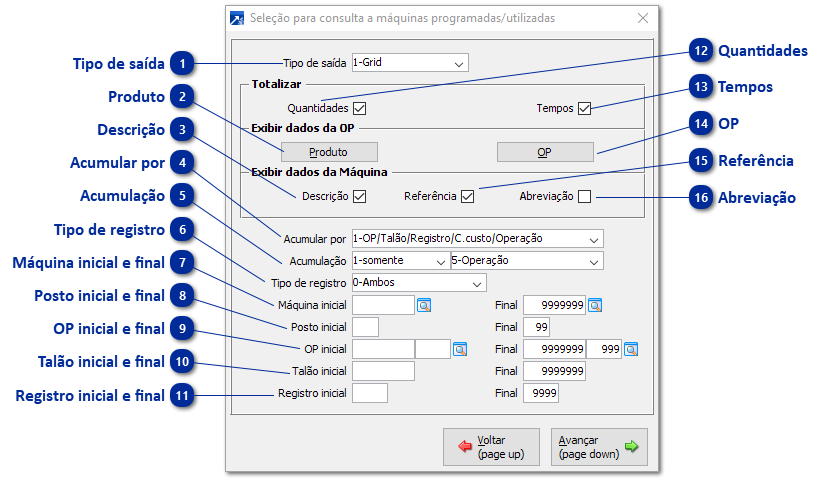Close the Seleção para consulta dialog
The image size is (824, 483).
point(643,18)
